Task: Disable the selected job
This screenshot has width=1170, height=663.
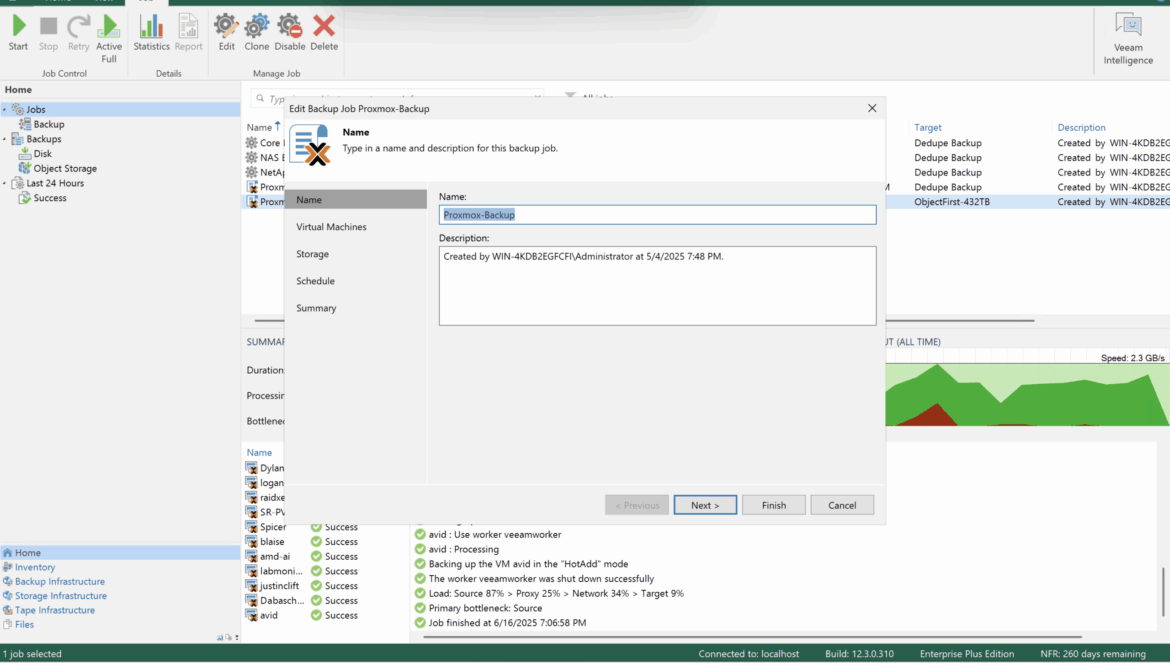Action: pos(290,33)
